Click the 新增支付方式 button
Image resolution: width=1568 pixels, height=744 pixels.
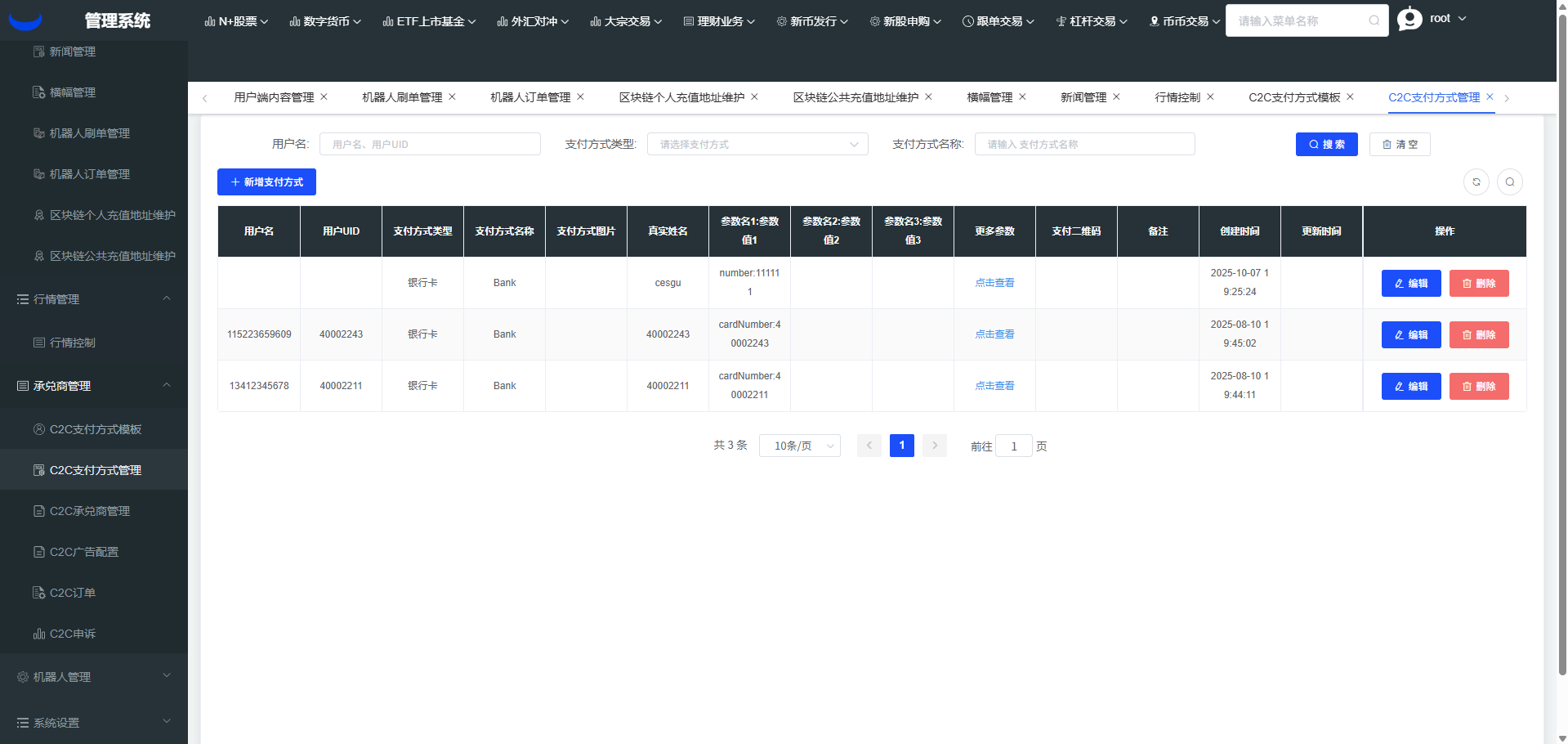266,182
